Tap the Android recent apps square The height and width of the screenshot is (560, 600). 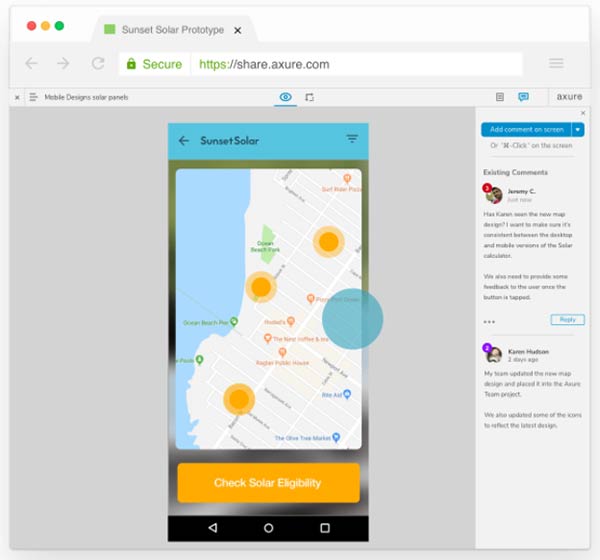point(325,528)
